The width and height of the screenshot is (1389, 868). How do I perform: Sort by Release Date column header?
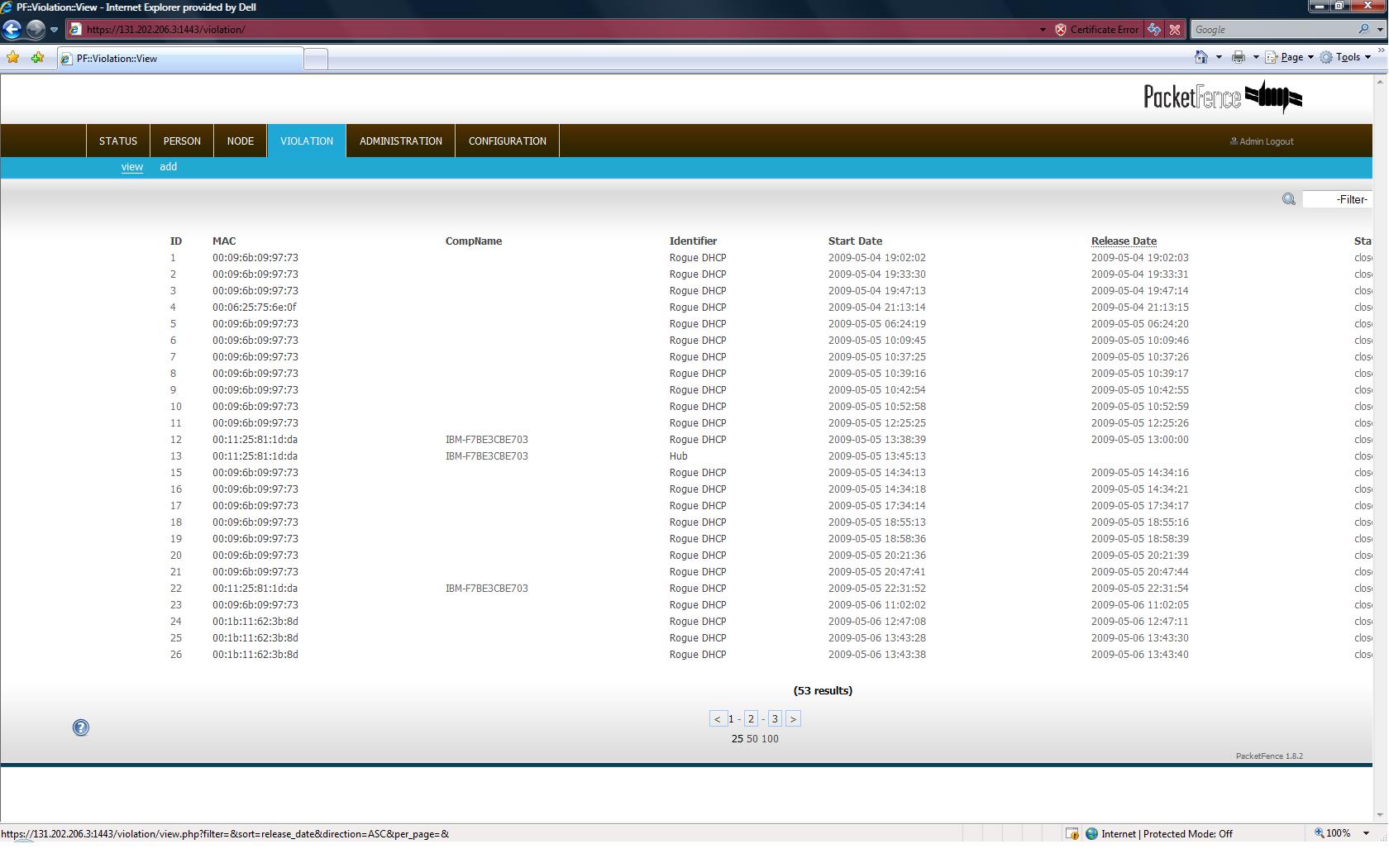tap(1123, 241)
